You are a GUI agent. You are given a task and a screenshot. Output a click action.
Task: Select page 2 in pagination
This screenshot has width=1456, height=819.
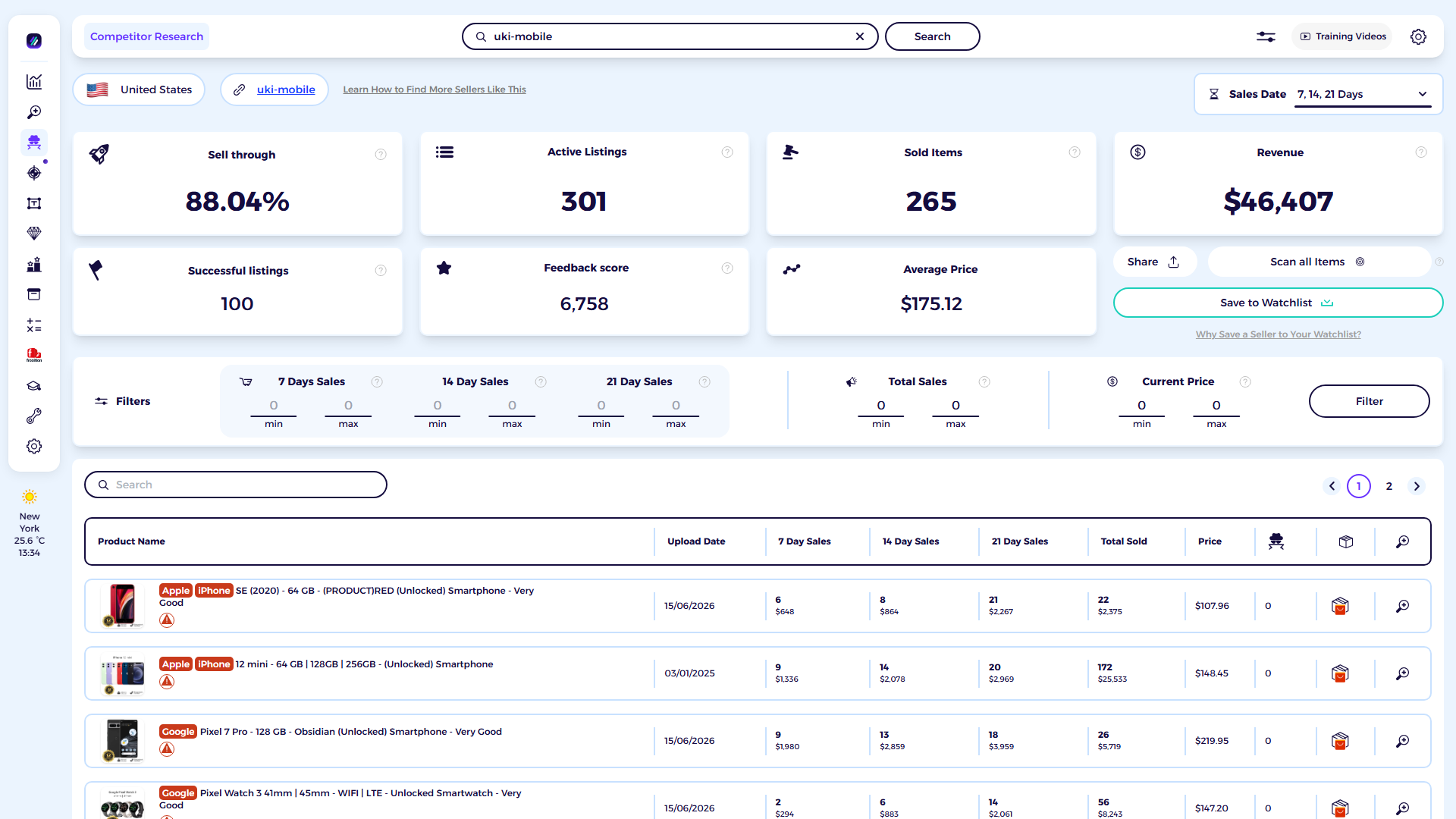pos(1389,486)
